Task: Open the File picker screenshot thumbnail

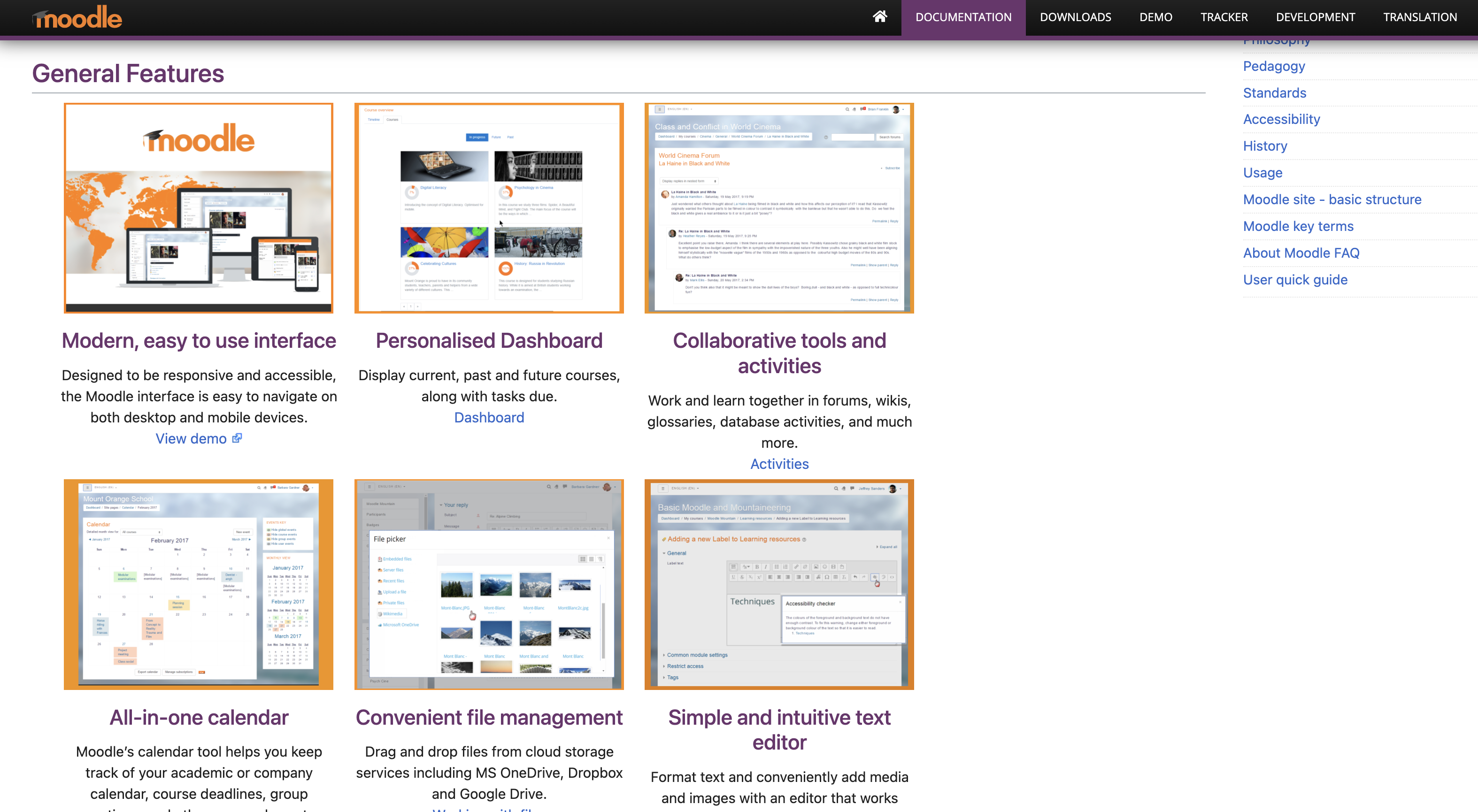Action: tap(489, 584)
